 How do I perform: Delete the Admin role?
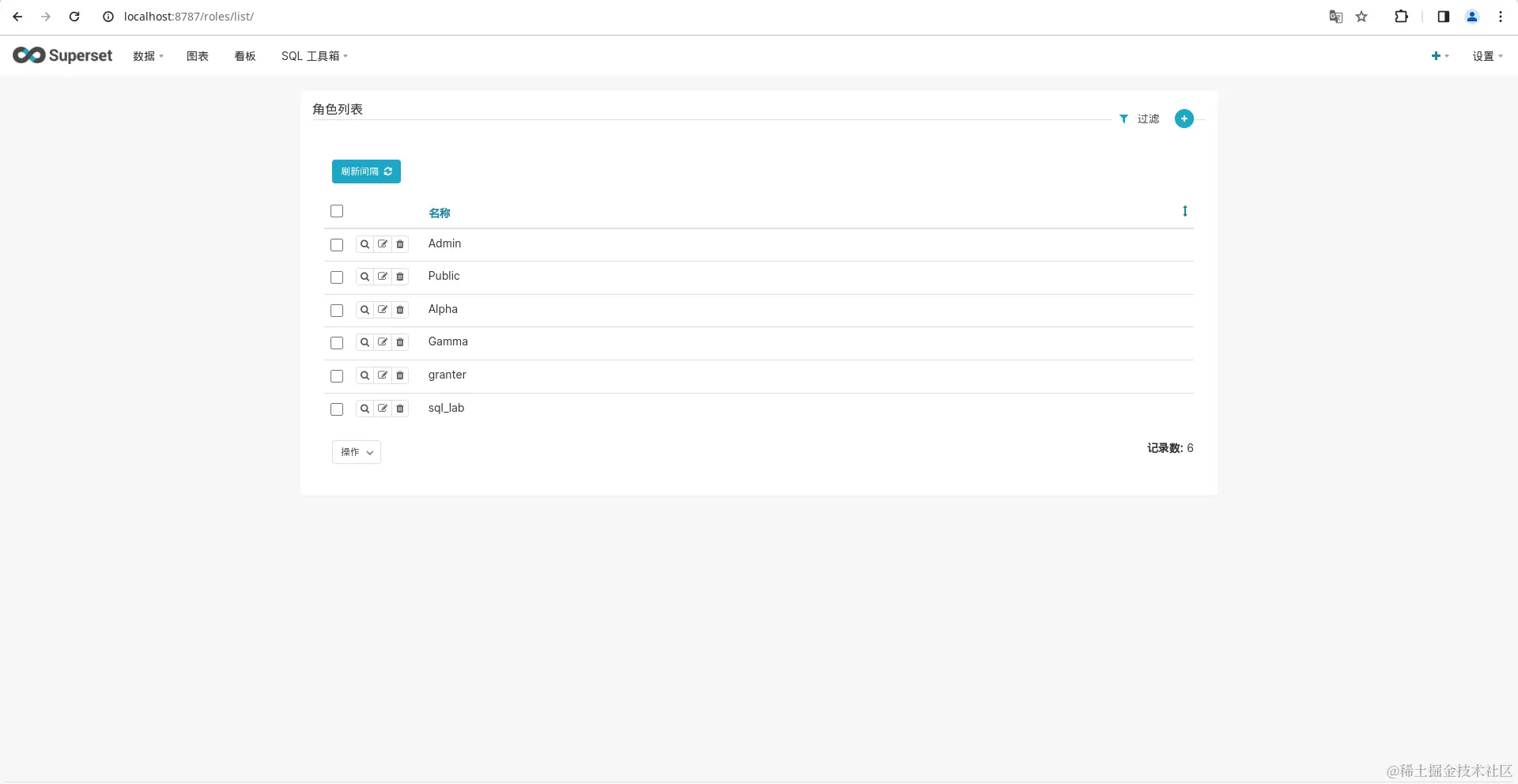tap(400, 244)
